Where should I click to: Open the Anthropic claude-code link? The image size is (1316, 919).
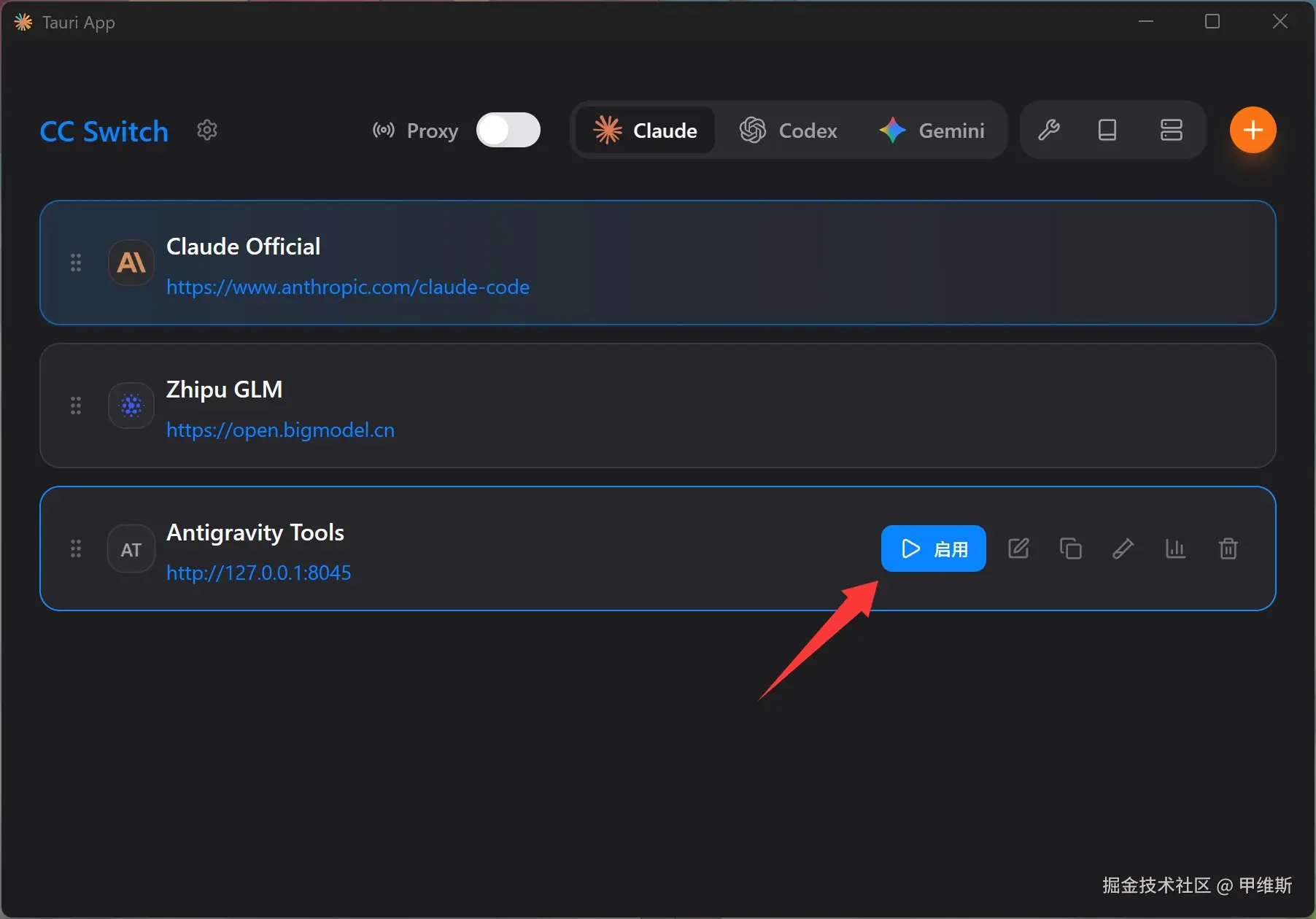coord(348,287)
